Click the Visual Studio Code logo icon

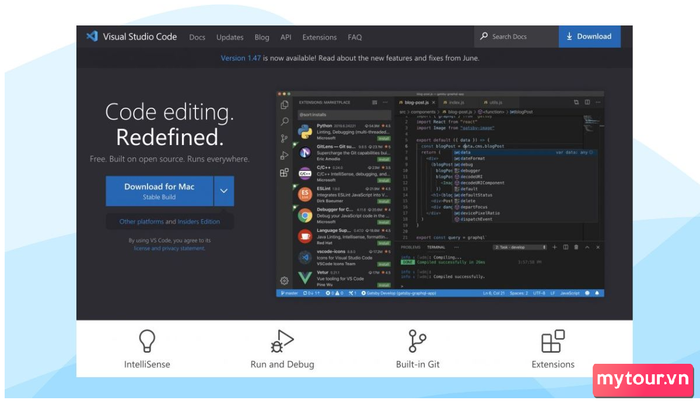pyautogui.click(x=92, y=36)
